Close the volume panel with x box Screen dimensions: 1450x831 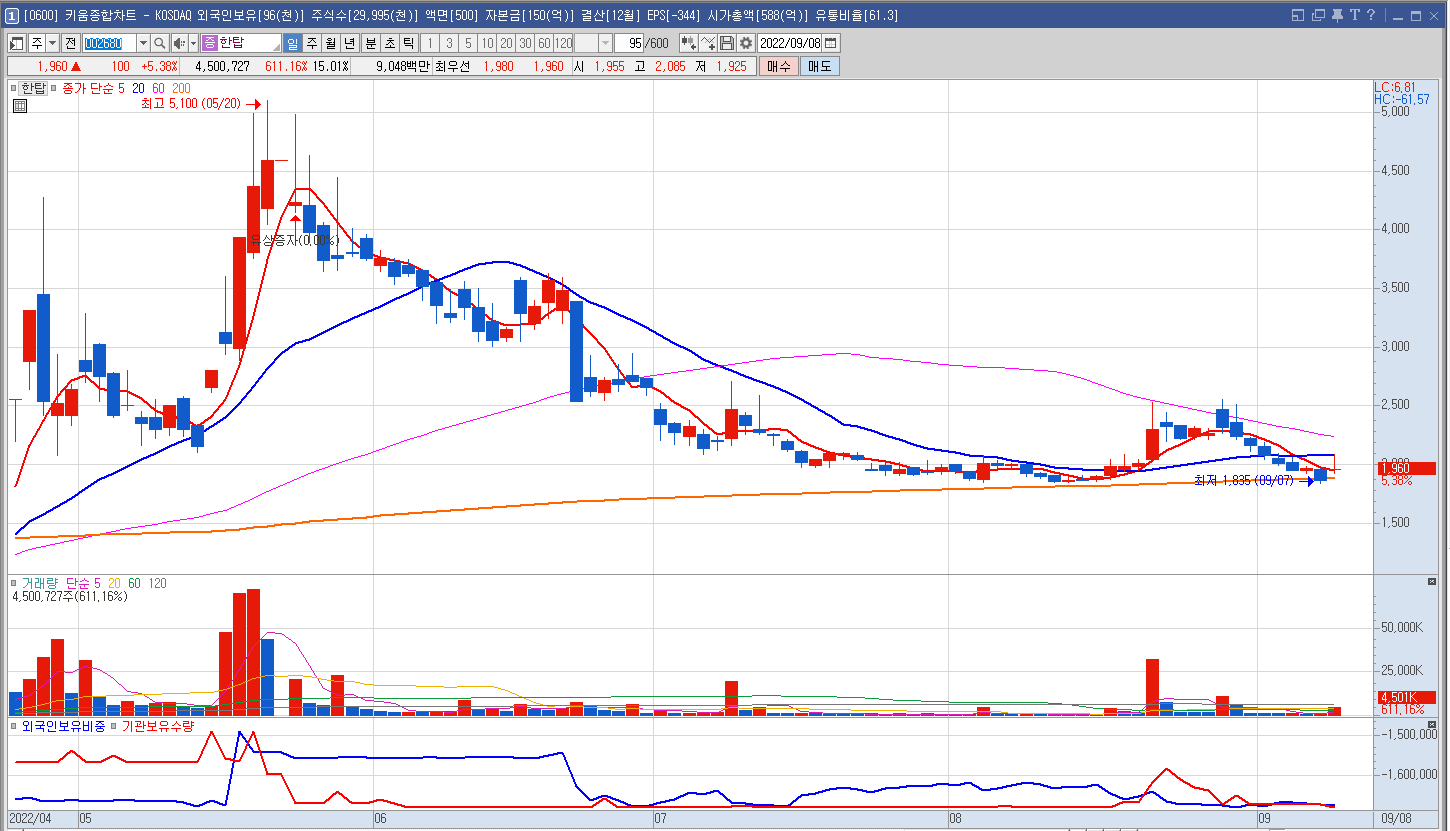pos(1431,581)
